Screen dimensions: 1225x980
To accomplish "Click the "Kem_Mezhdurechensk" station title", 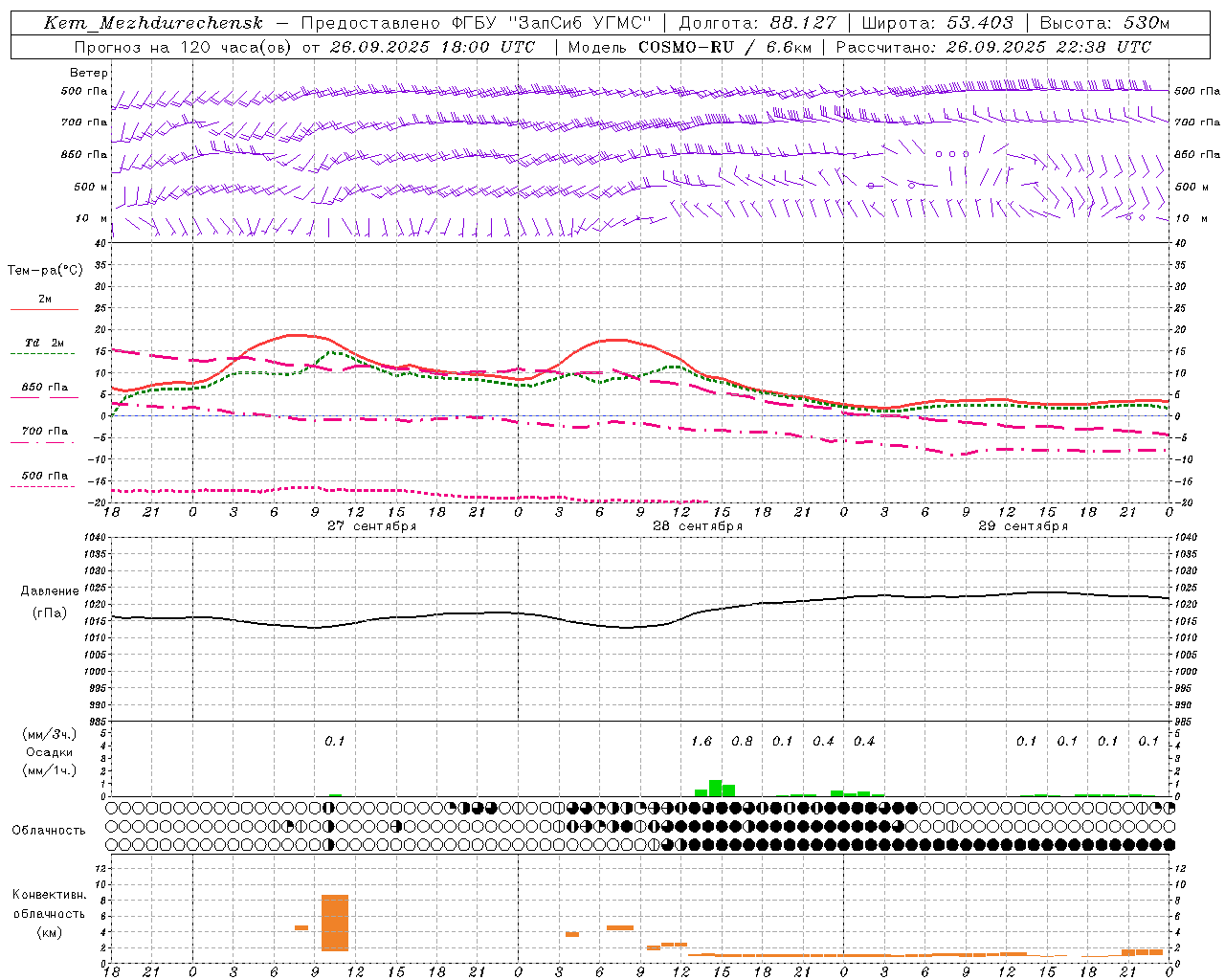I will [x=153, y=23].
